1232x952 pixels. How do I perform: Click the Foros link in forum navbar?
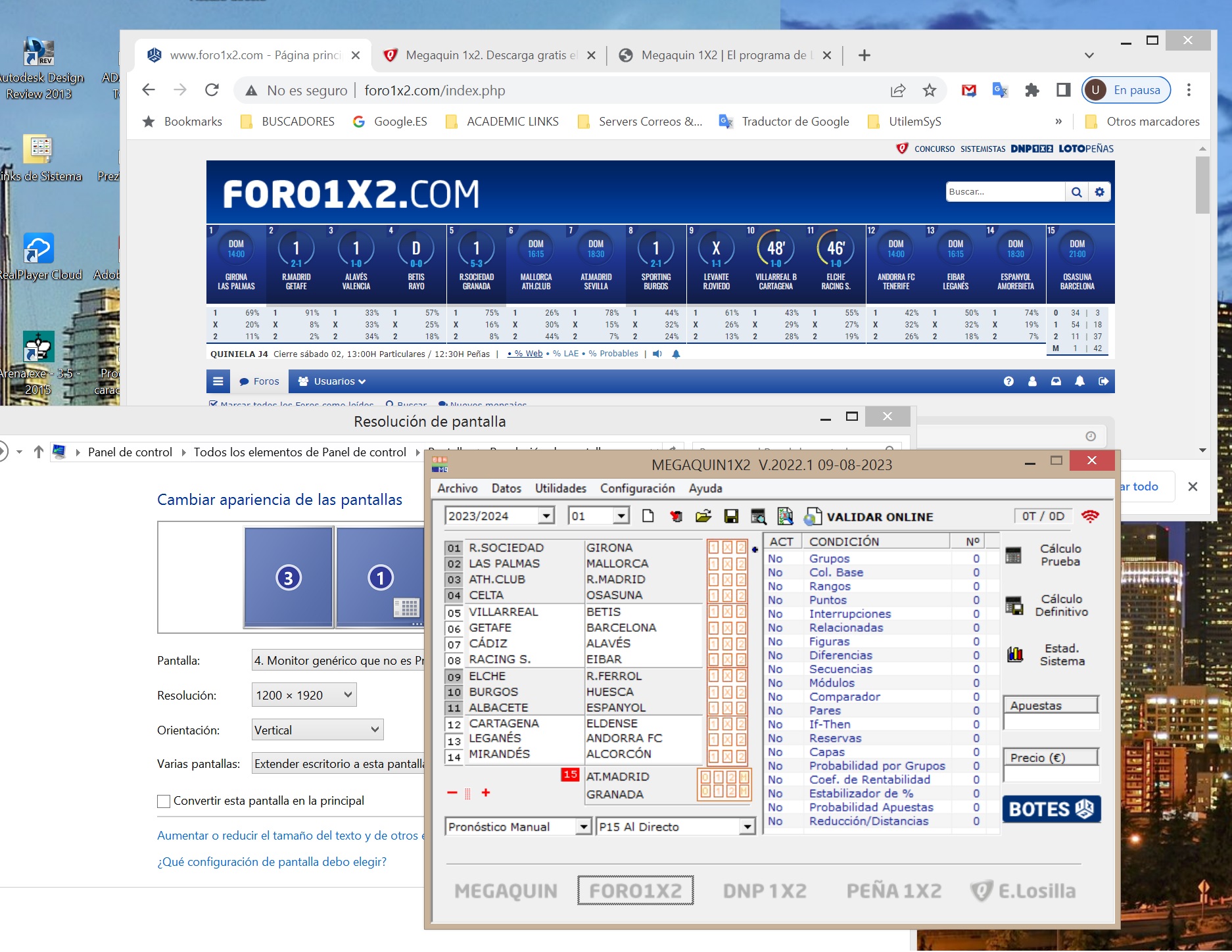pyautogui.click(x=260, y=381)
